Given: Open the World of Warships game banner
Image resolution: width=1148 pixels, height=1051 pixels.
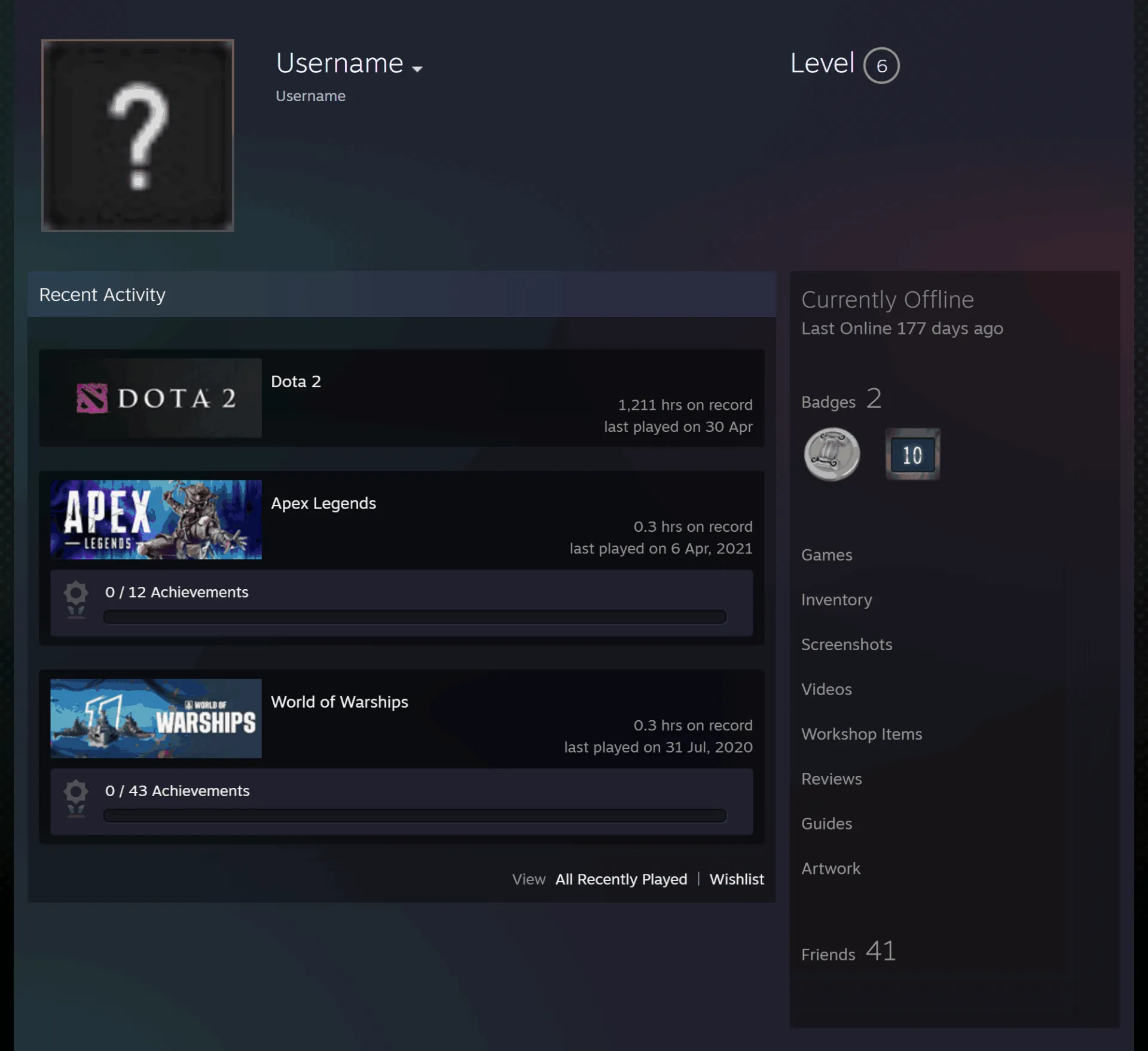Looking at the screenshot, I should (x=156, y=718).
